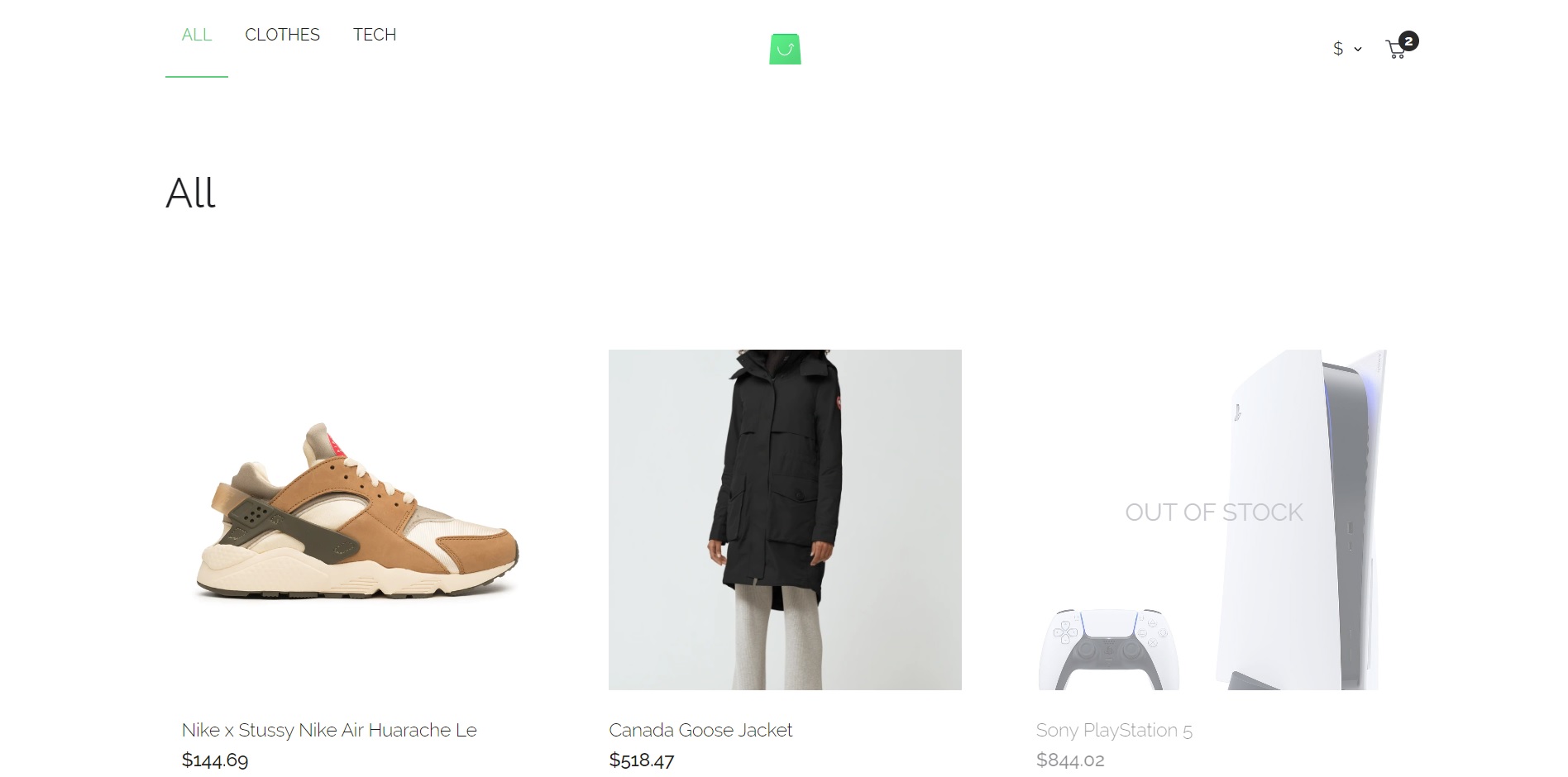Click the cart item count badge showing 2
Viewport: 1568px width, 777px height.
pyautogui.click(x=1409, y=41)
